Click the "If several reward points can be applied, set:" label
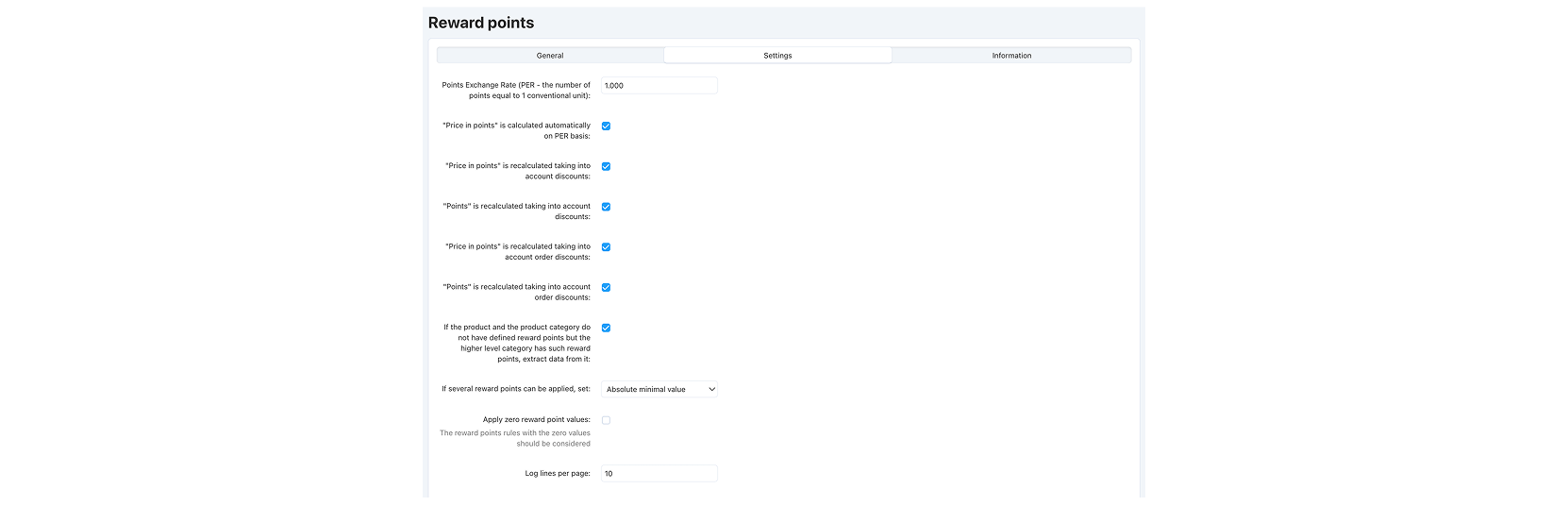Screen dimensions: 1568x506 (516, 389)
